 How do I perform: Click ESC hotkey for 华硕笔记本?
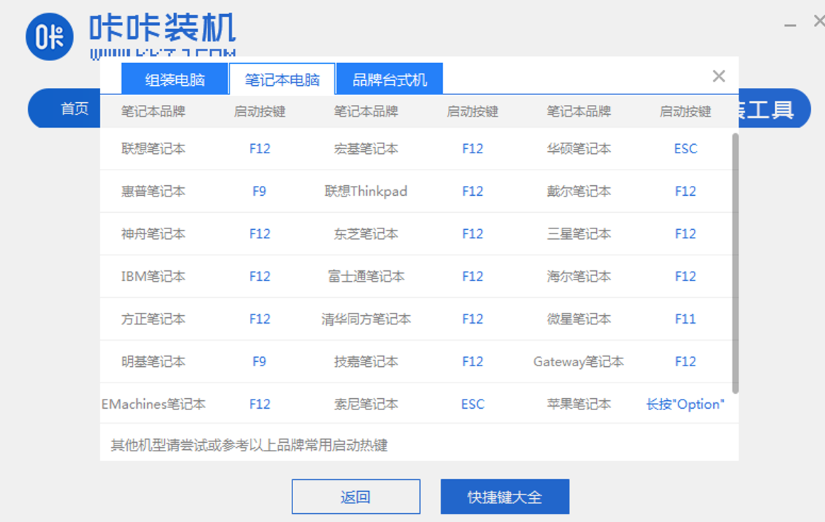[685, 149]
